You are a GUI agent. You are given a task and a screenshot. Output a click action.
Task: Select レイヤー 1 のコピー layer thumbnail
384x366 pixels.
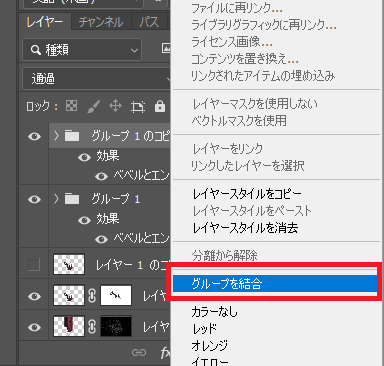69,265
